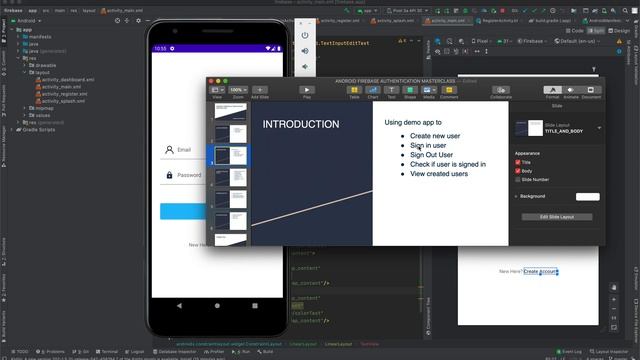Switch to the Animate inspector tab
Screen dimensions: 640x360
coord(571,90)
